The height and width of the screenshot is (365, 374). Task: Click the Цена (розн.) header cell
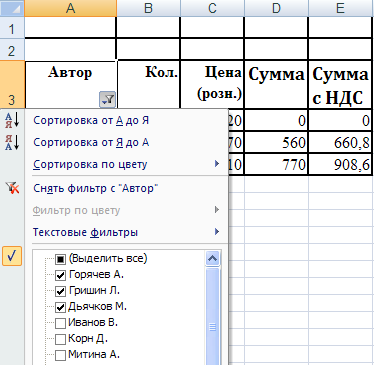[x=212, y=85]
